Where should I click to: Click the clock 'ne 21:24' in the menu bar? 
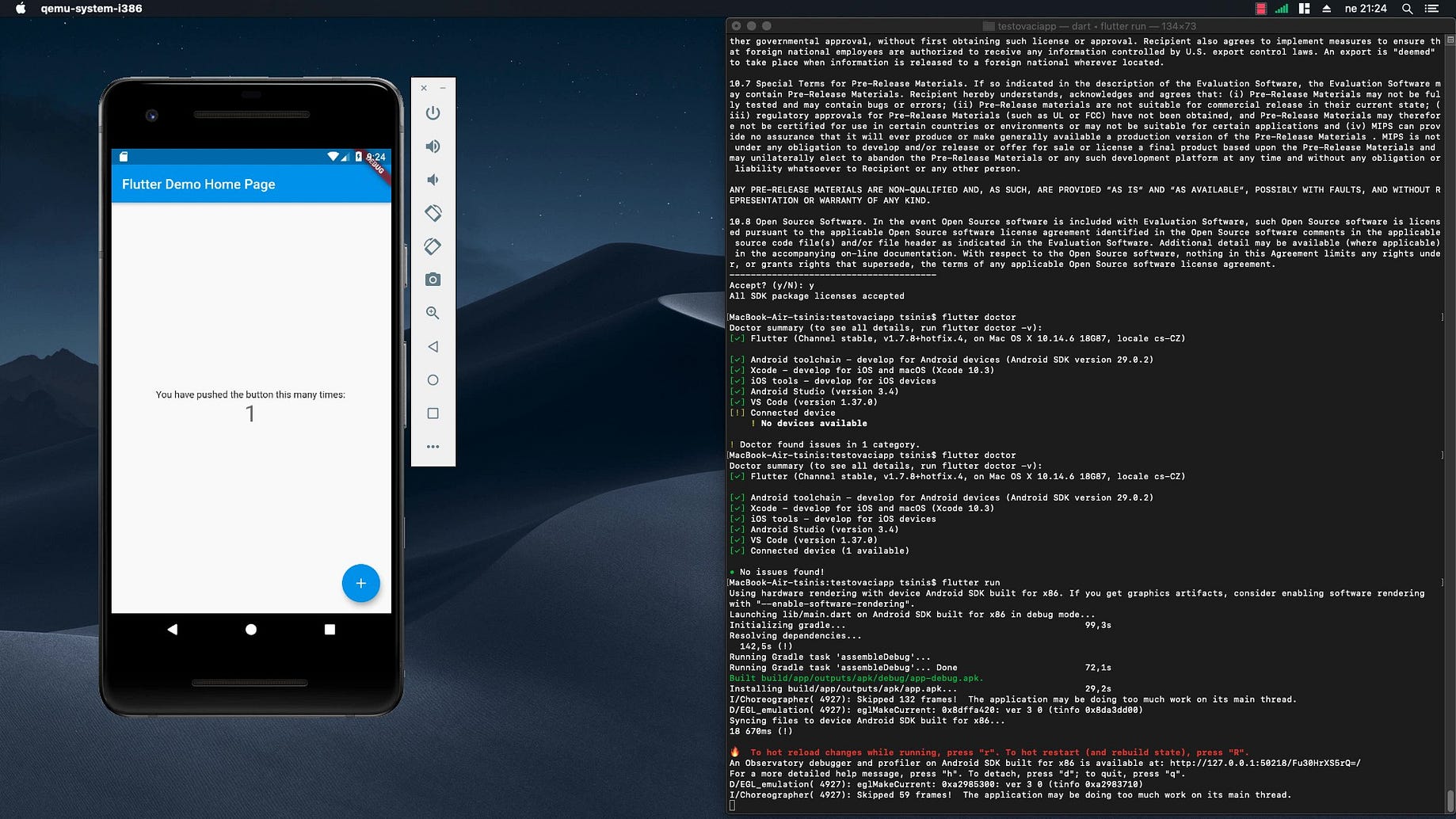click(x=1366, y=9)
